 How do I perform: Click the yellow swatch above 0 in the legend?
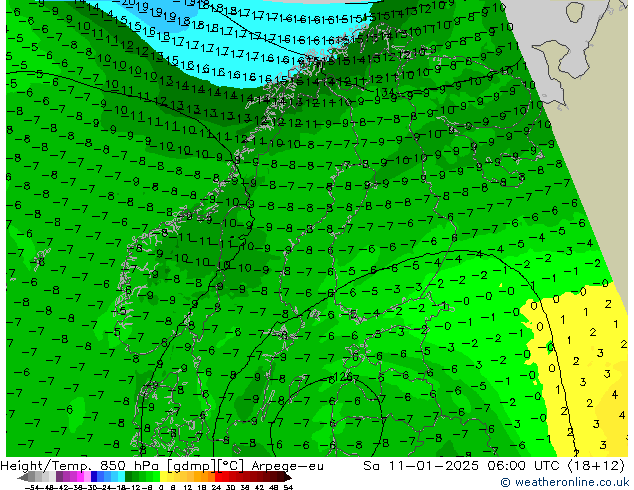(x=163, y=477)
